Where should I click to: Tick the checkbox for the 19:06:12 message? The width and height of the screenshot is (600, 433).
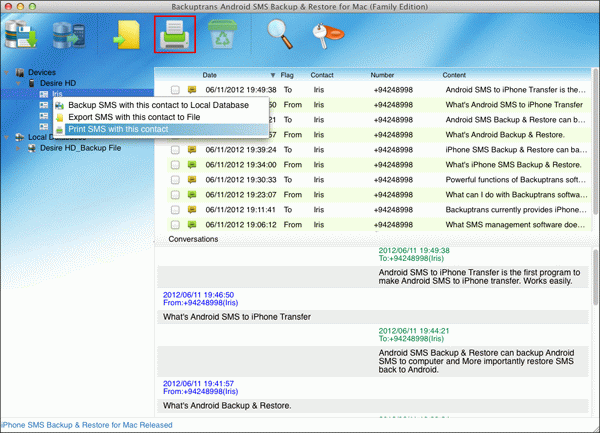[175, 225]
